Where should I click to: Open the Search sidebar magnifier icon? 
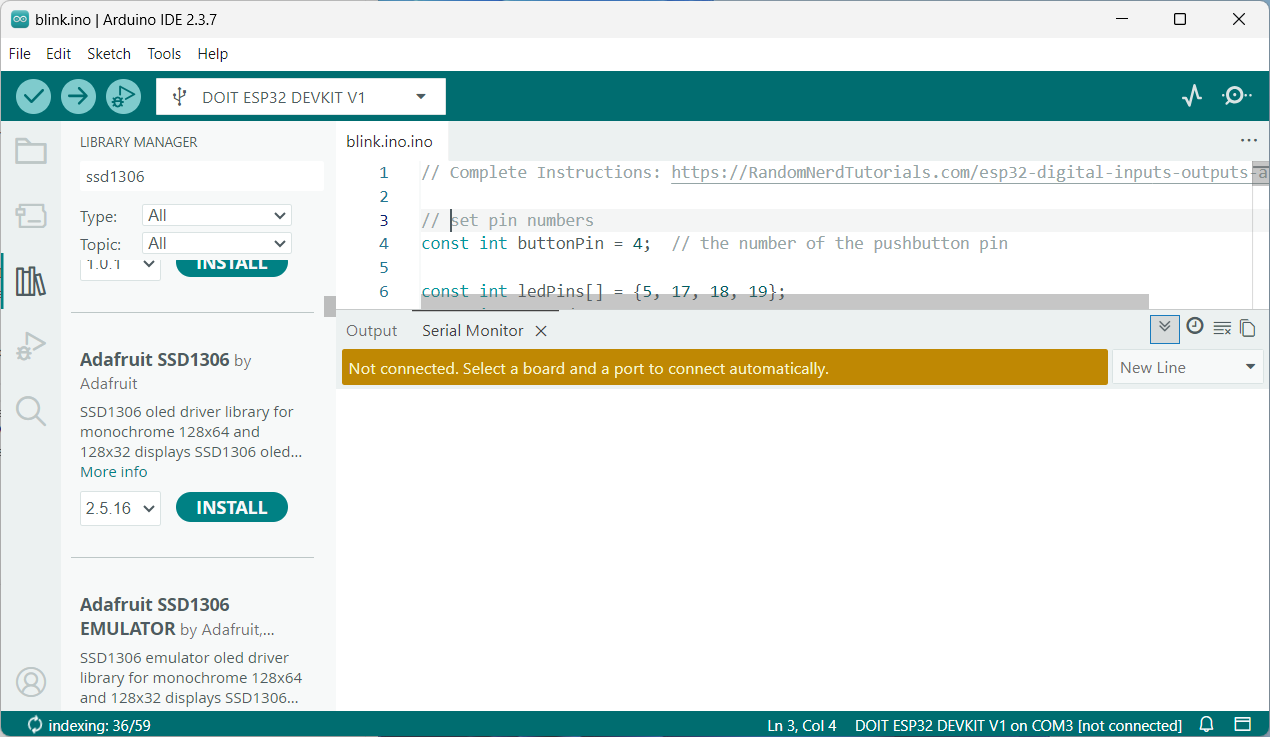(x=31, y=411)
